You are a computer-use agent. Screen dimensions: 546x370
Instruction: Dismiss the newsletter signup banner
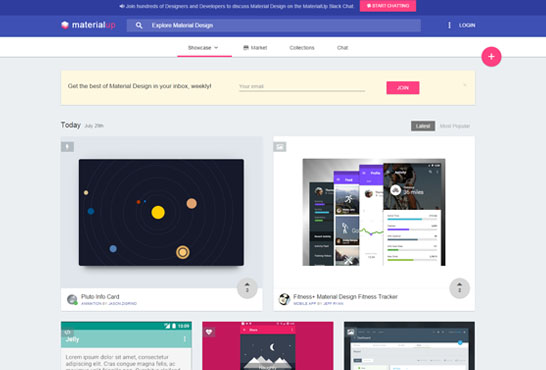tap(465, 85)
